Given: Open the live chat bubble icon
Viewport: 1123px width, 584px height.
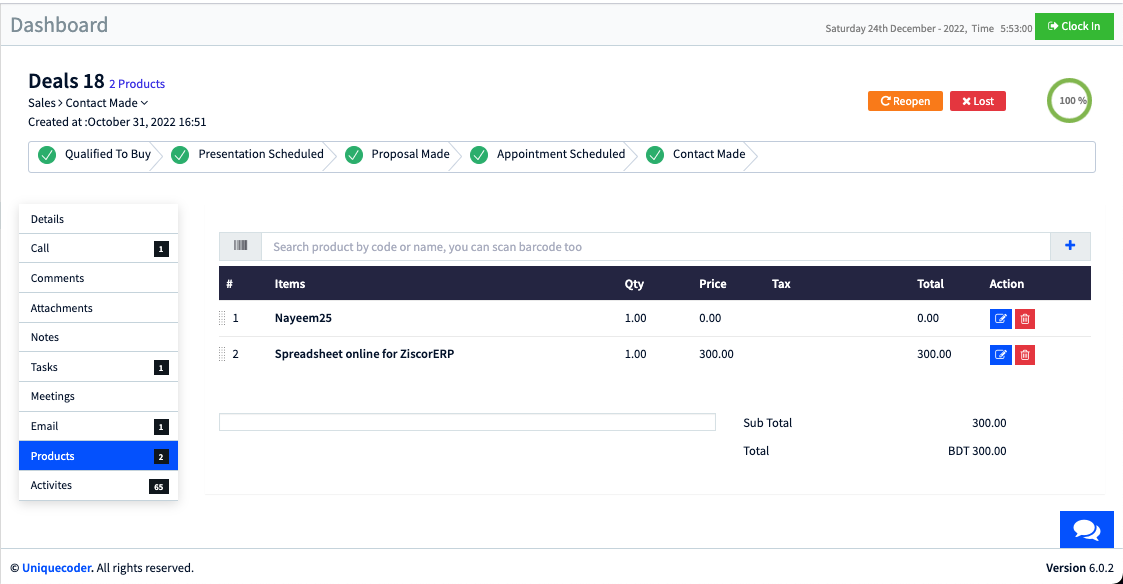Looking at the screenshot, I should 1086,530.
